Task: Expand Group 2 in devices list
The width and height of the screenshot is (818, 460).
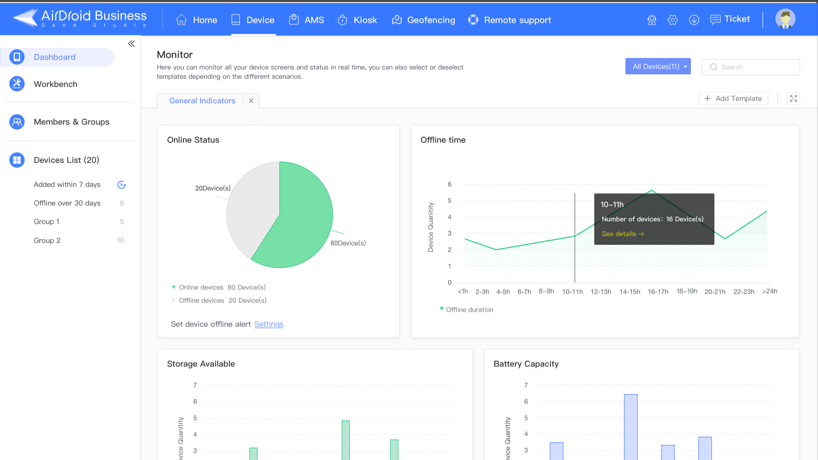Action: pos(47,241)
